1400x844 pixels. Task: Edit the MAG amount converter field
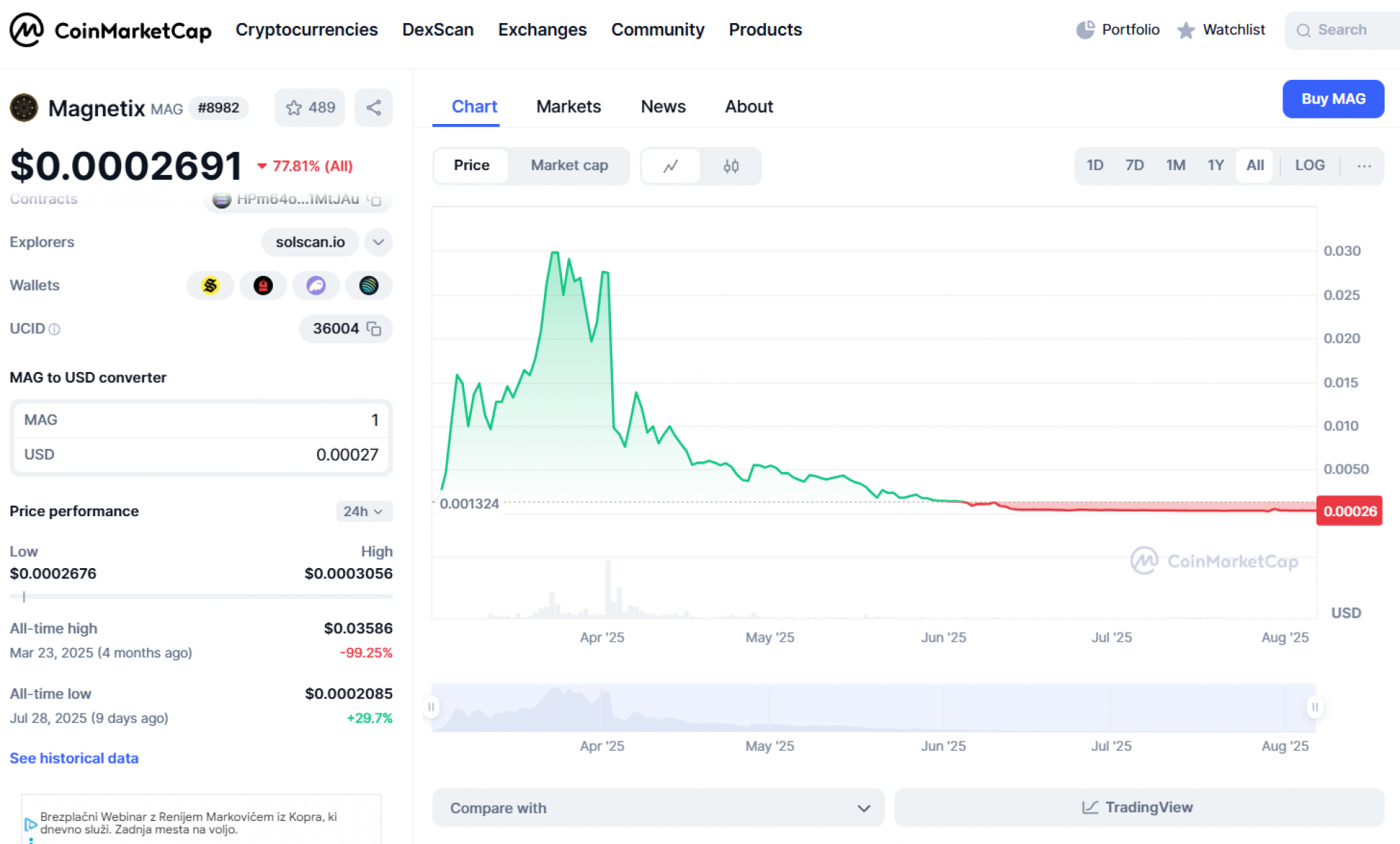coord(201,420)
